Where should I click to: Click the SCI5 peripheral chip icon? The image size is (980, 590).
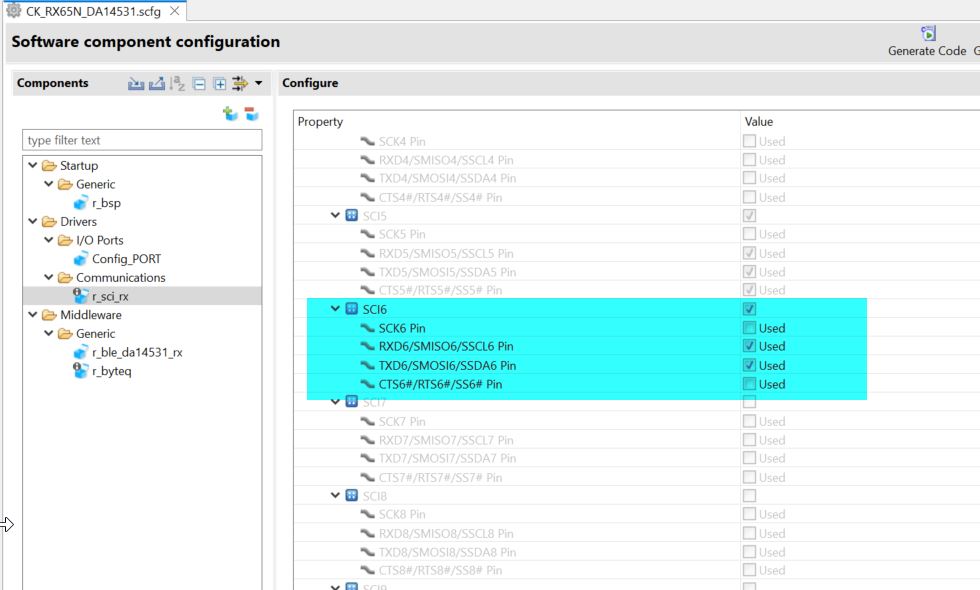tap(352, 216)
